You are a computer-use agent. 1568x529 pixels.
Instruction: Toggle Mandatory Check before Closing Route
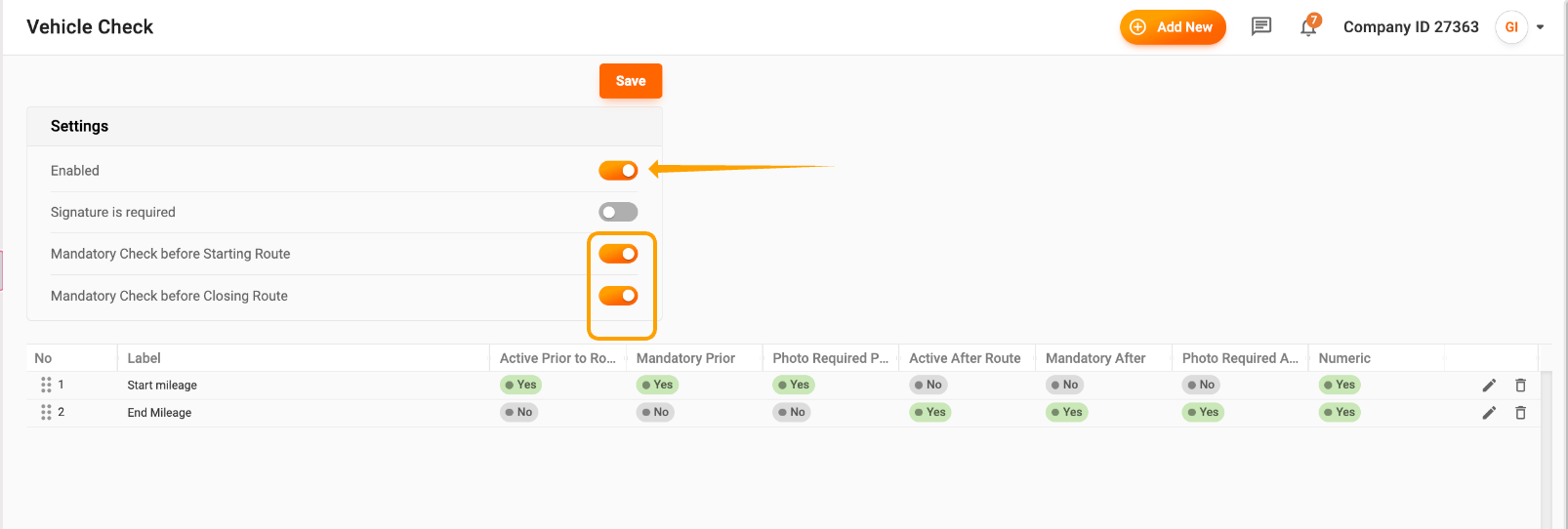(618, 296)
